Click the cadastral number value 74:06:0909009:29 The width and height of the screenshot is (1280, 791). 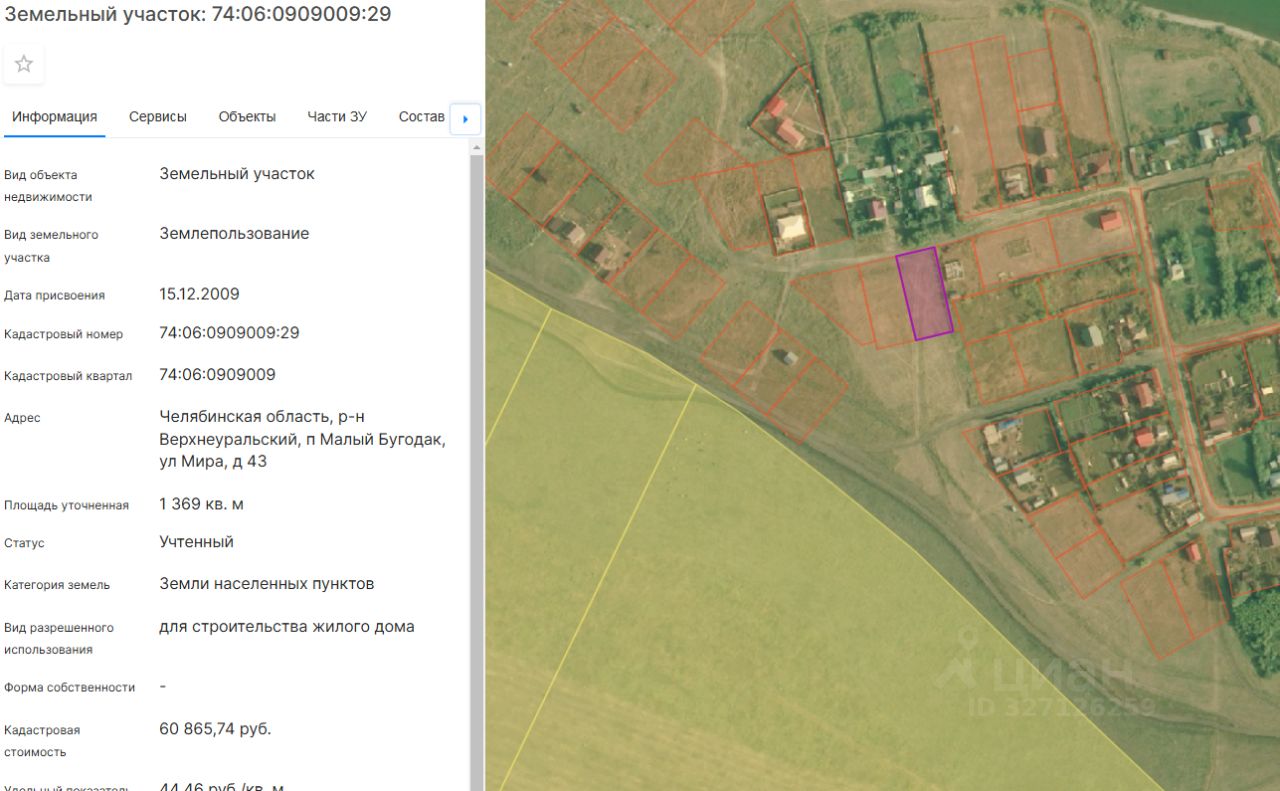click(x=229, y=333)
